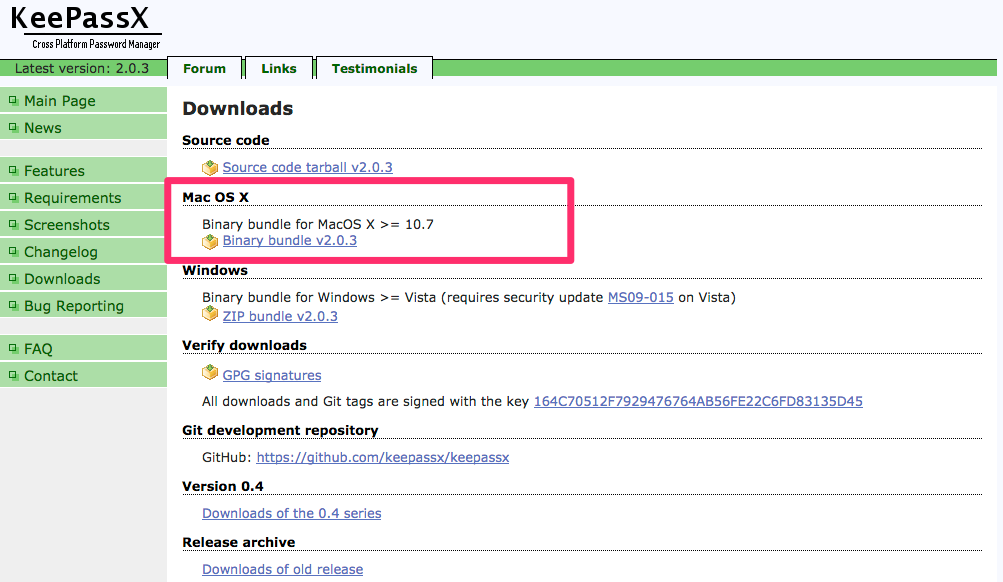Click the Source code section heading
The height and width of the screenshot is (582, 1003).
226,140
